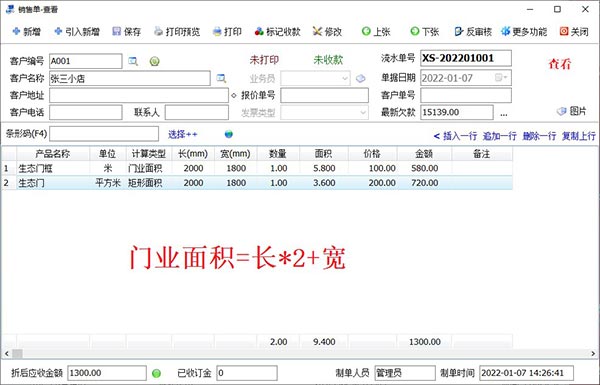This screenshot has width=600, height=385.
Task: Click the 选择++ link
Action: 183,134
